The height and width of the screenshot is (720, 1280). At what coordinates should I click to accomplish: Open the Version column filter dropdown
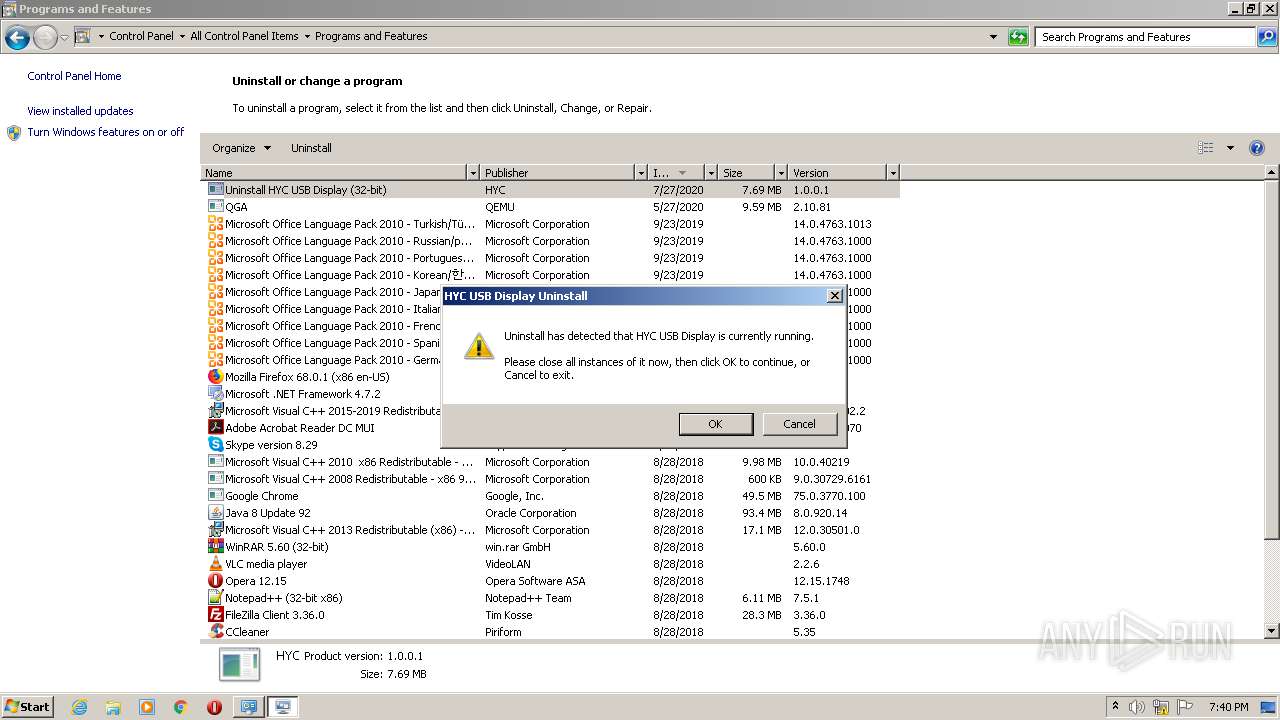click(893, 173)
